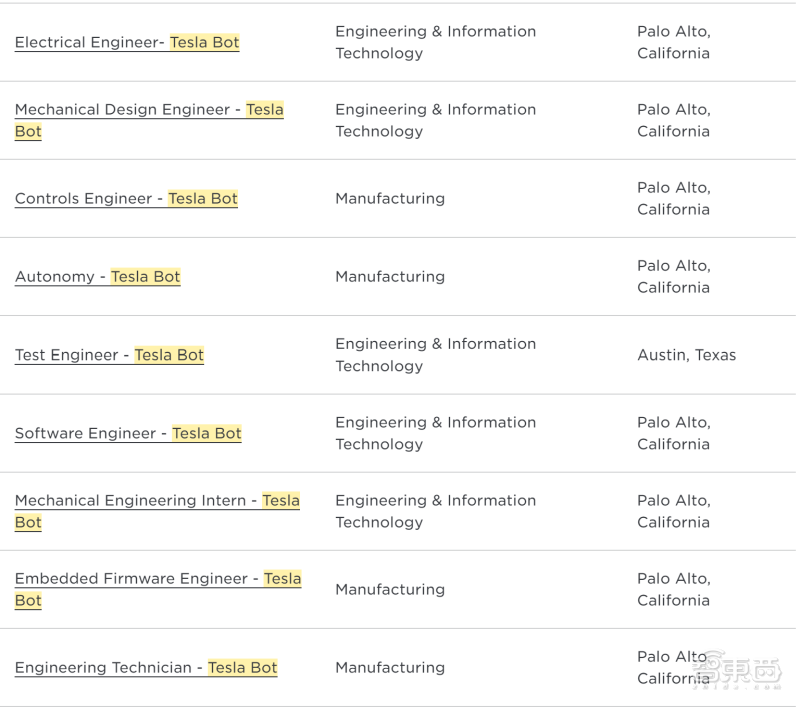This screenshot has height=707, width=800.
Task: Click Manufacturing category in Autonomy row
Action: pyautogui.click(x=390, y=277)
